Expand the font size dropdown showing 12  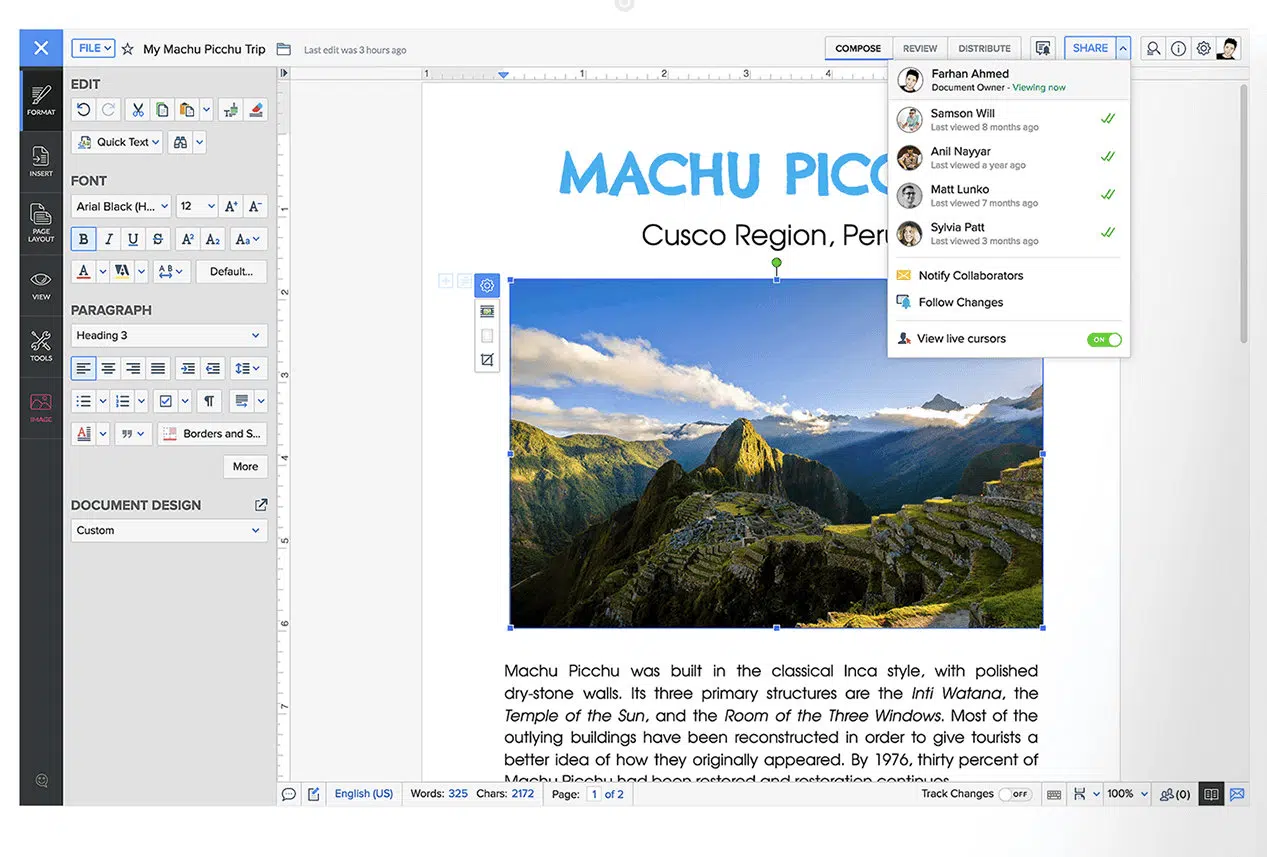click(x=197, y=207)
